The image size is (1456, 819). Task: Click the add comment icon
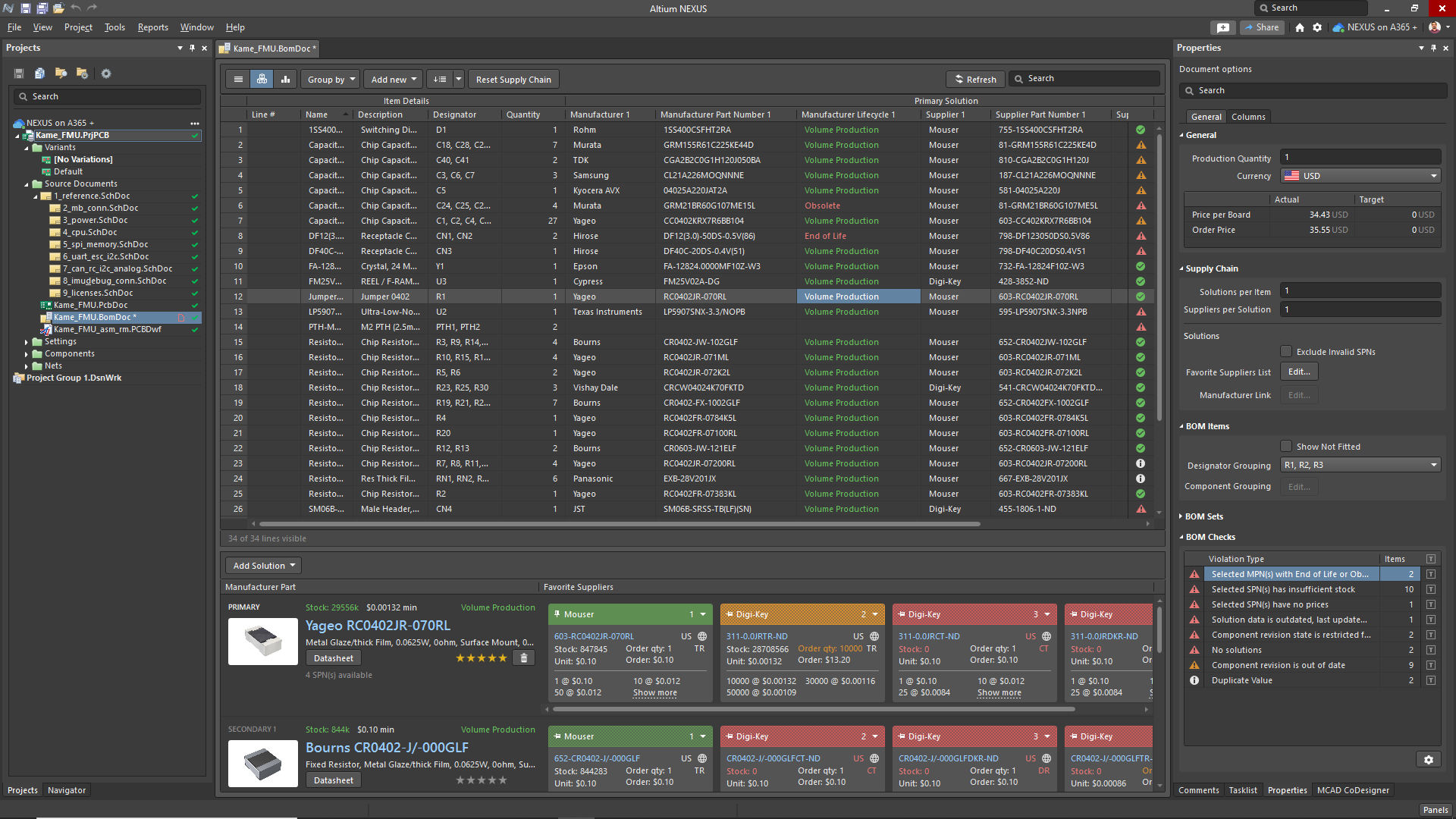point(1222,27)
